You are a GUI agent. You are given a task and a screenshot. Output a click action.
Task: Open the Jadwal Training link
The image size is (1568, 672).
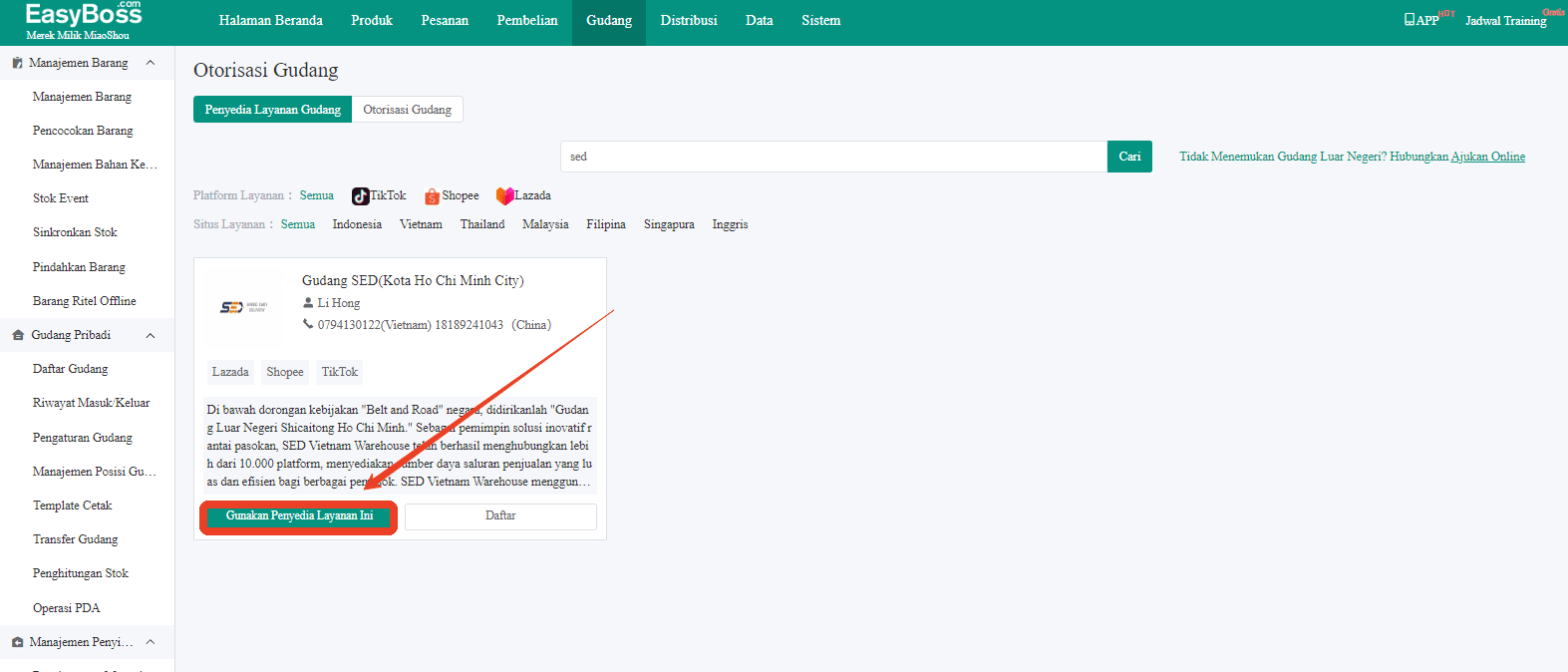coord(1506,21)
